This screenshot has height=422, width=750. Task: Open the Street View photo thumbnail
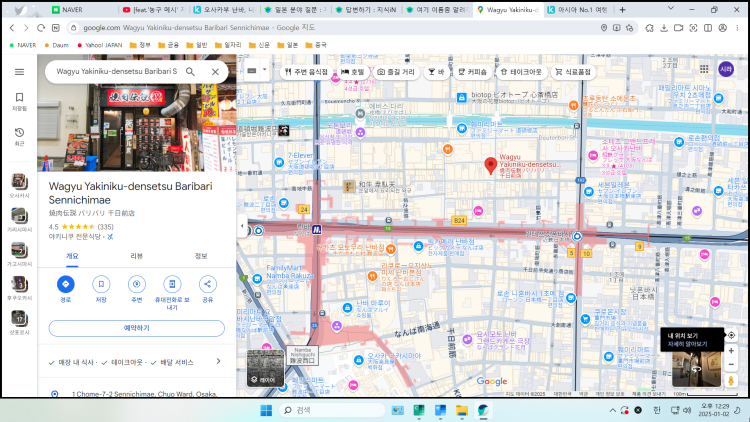pos(696,369)
